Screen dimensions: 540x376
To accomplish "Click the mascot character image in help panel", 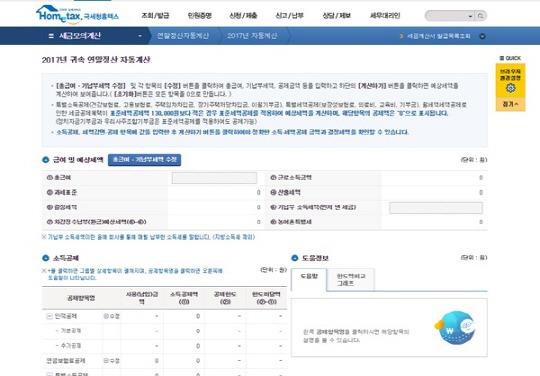I will [455, 328].
